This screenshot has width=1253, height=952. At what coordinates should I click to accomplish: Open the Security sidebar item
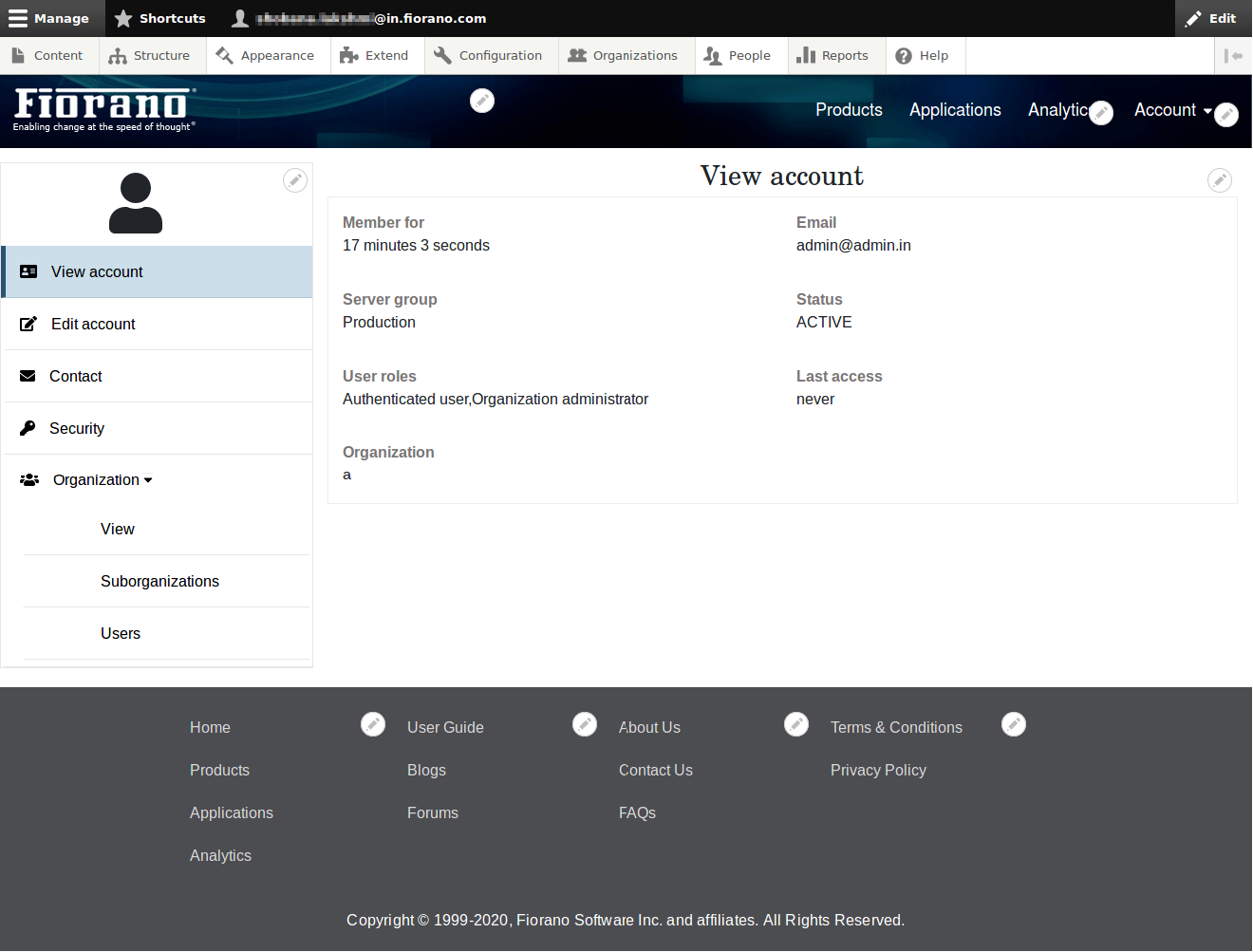point(157,429)
